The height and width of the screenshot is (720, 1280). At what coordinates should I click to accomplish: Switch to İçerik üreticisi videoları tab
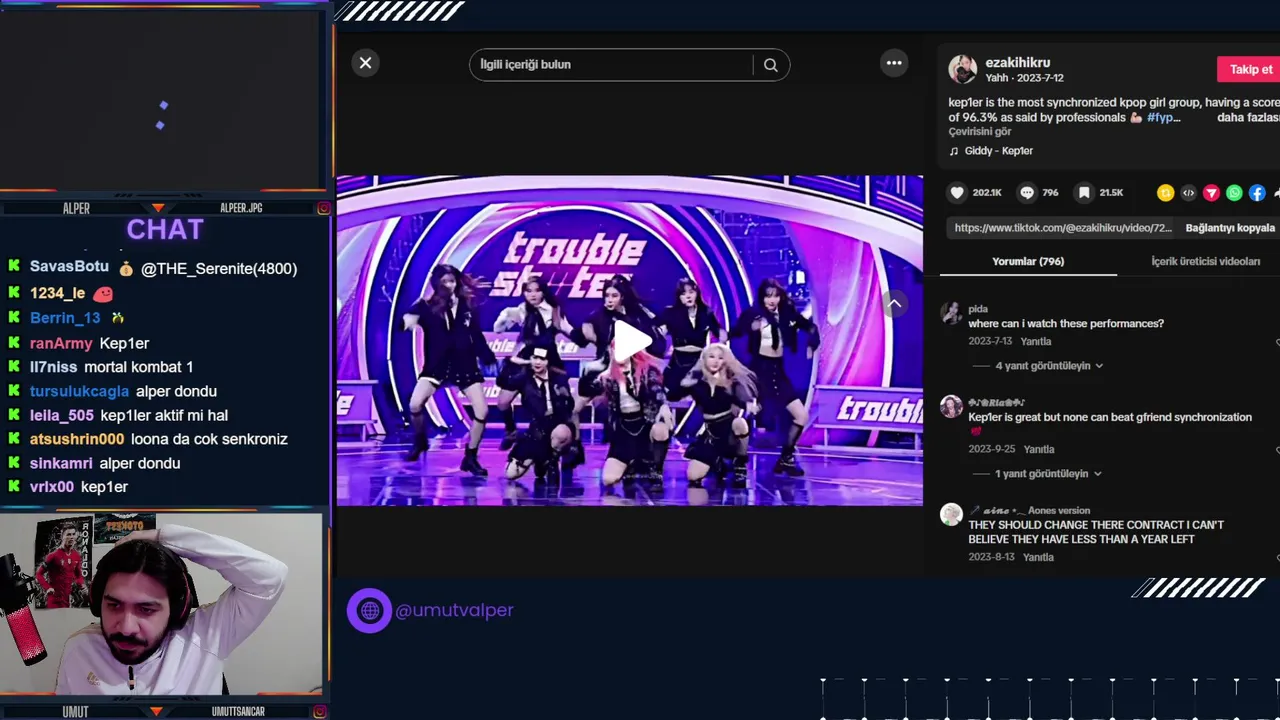click(1205, 262)
